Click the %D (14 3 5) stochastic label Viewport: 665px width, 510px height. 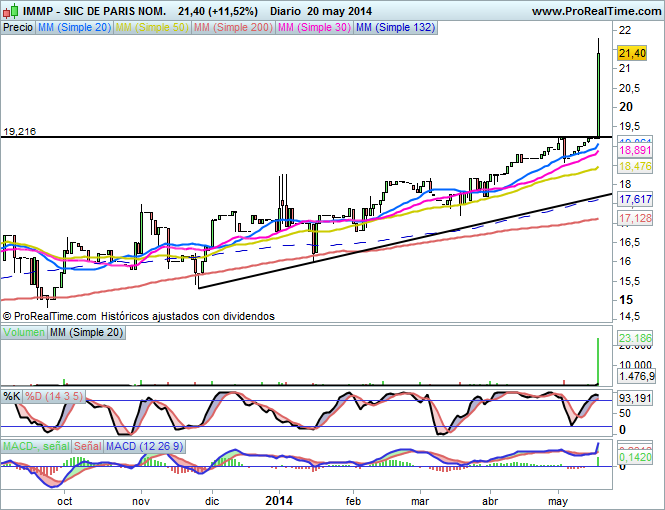point(54,397)
